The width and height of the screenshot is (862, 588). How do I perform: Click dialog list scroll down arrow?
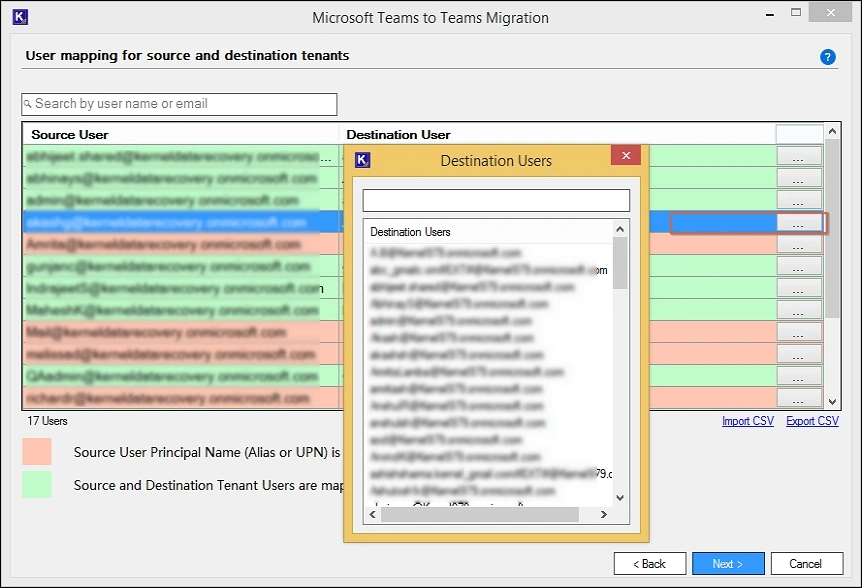point(620,498)
